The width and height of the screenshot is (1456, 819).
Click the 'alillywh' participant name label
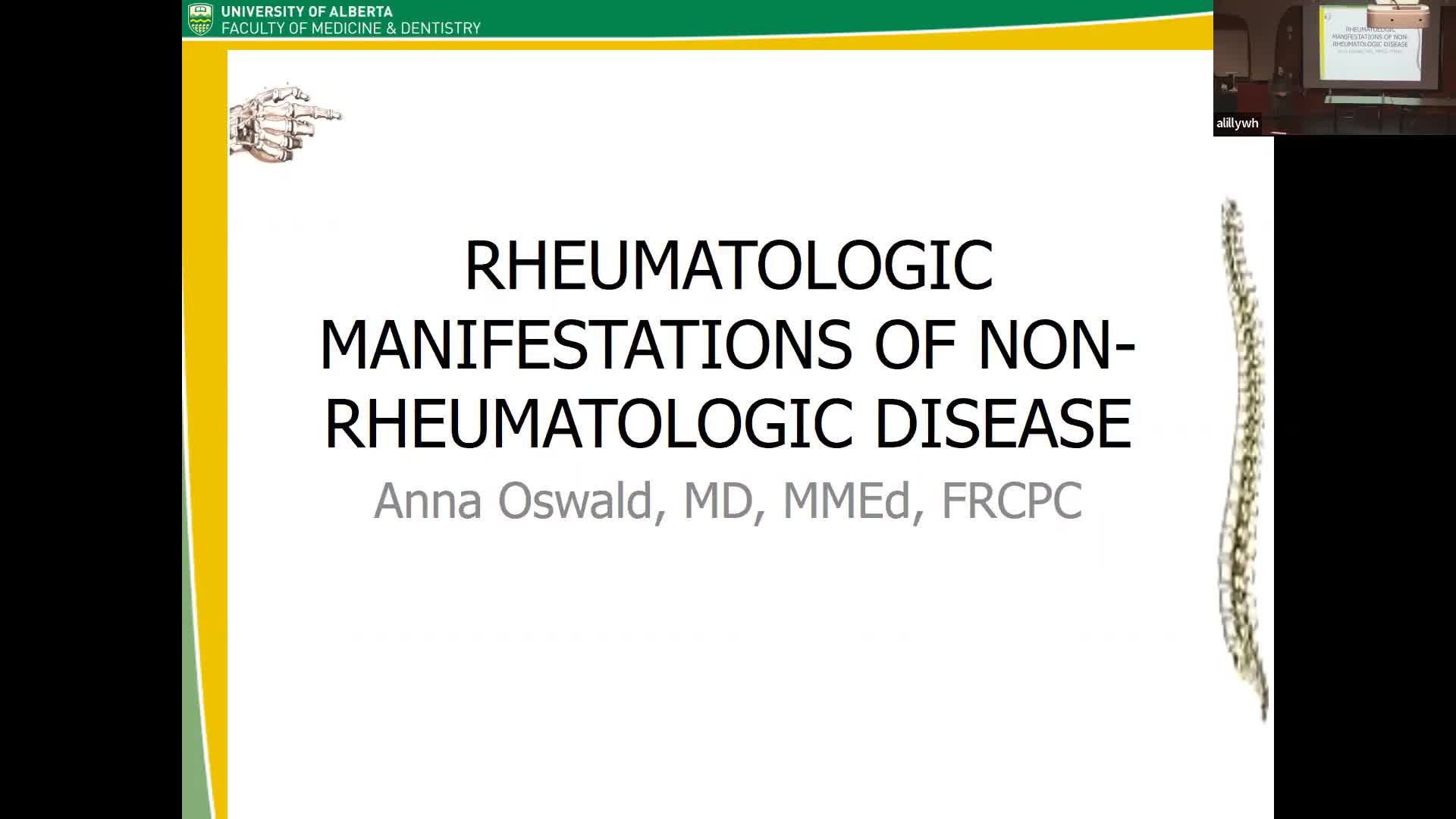[1237, 123]
